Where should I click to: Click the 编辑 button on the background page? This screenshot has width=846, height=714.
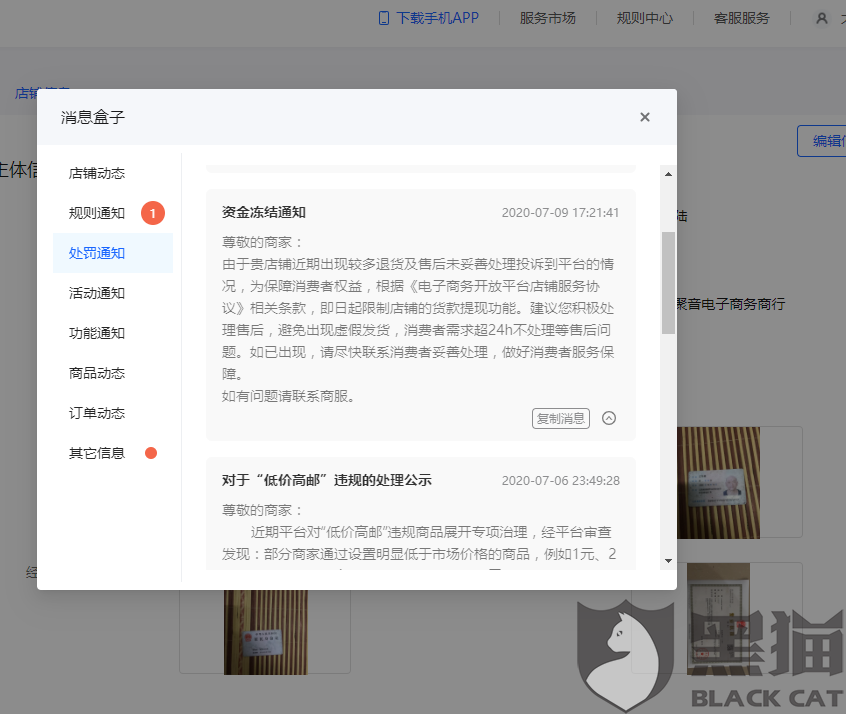pyautogui.click(x=822, y=141)
